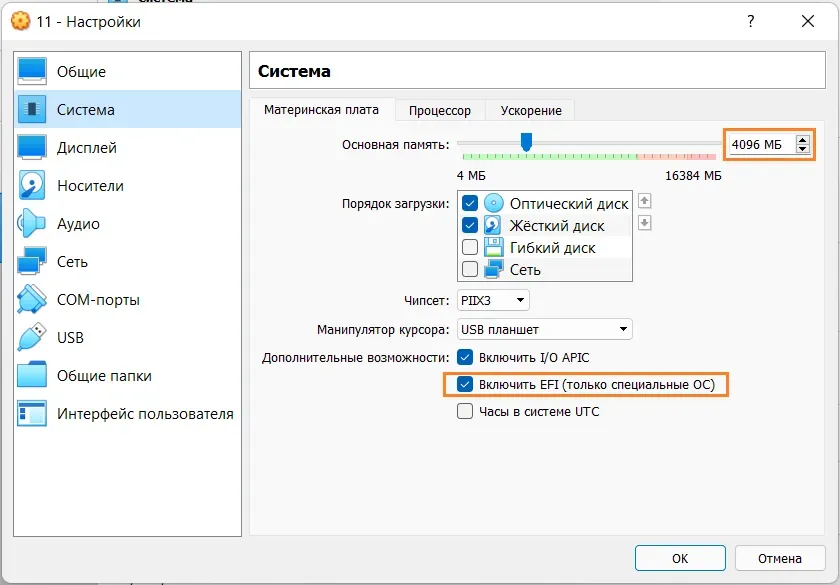Screen dimensions: 840x585
Task: Check Сеть boot order checkbox
Action: pyautogui.click(x=470, y=269)
